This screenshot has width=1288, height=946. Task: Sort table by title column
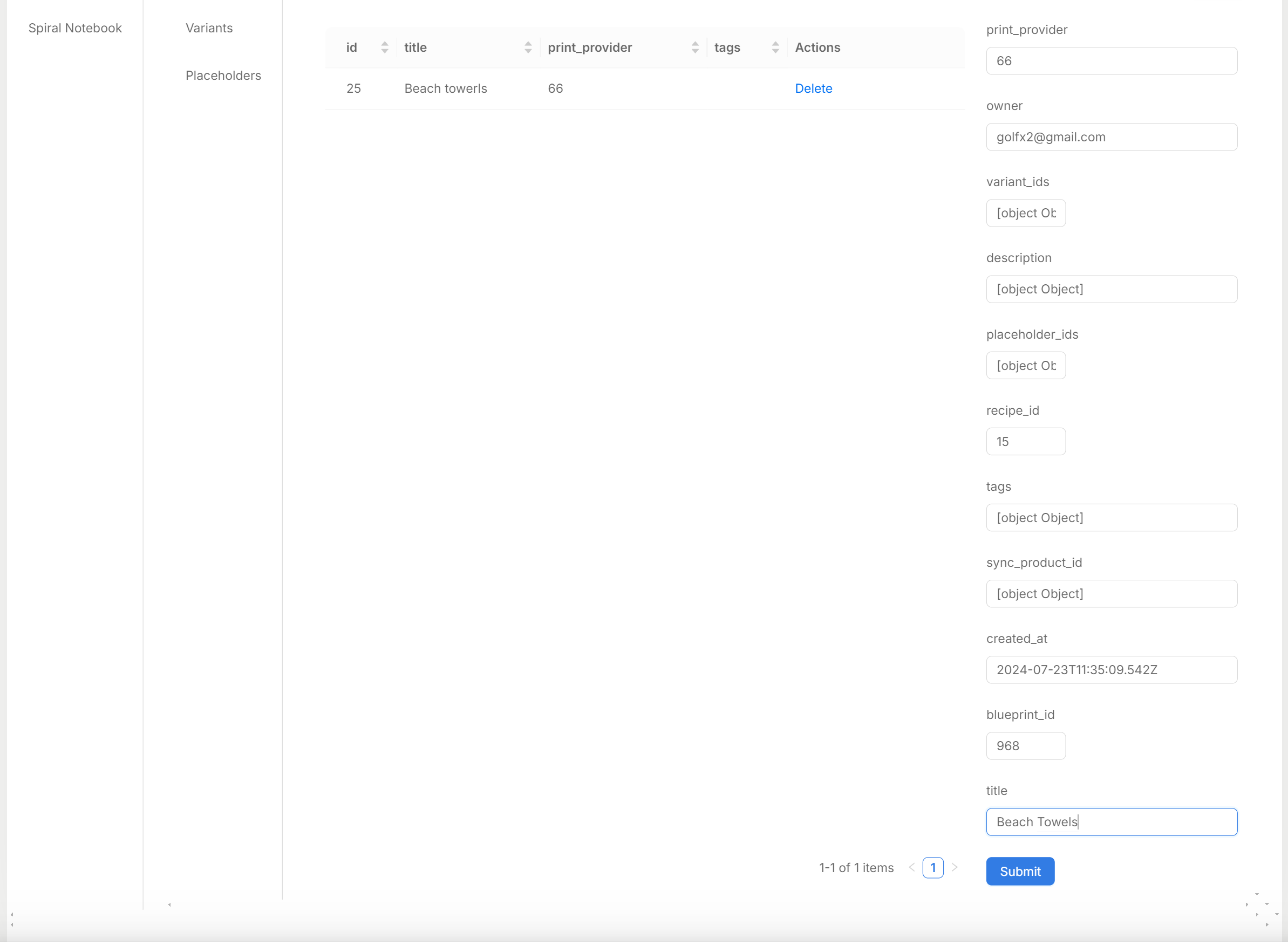click(x=528, y=47)
